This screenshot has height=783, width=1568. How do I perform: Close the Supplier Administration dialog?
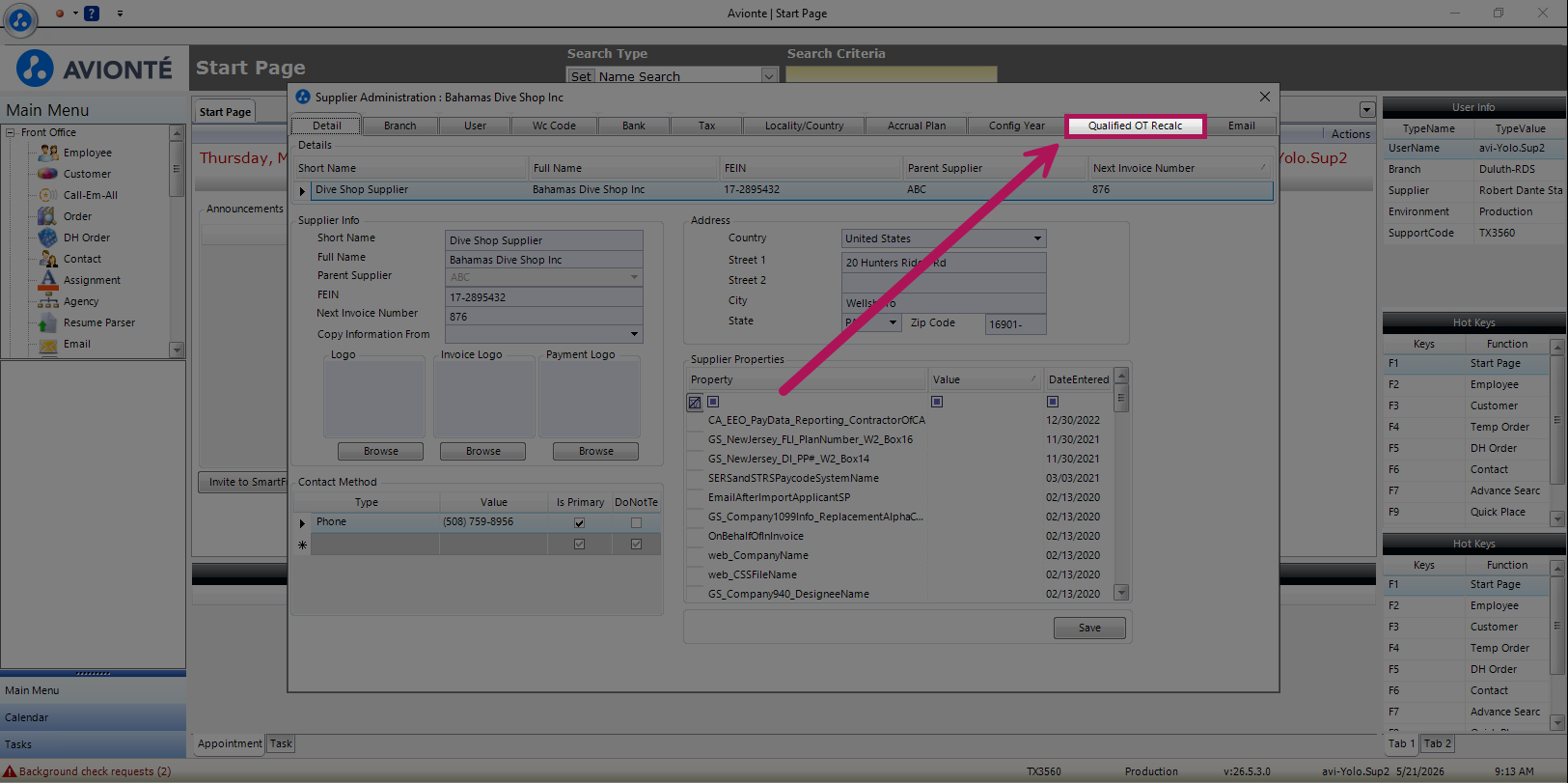(x=1265, y=97)
